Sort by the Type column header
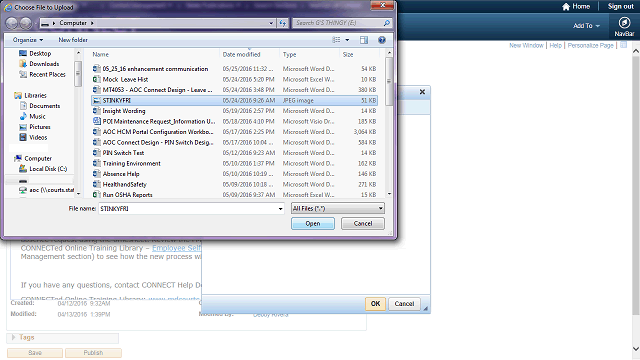 [x=289, y=55]
